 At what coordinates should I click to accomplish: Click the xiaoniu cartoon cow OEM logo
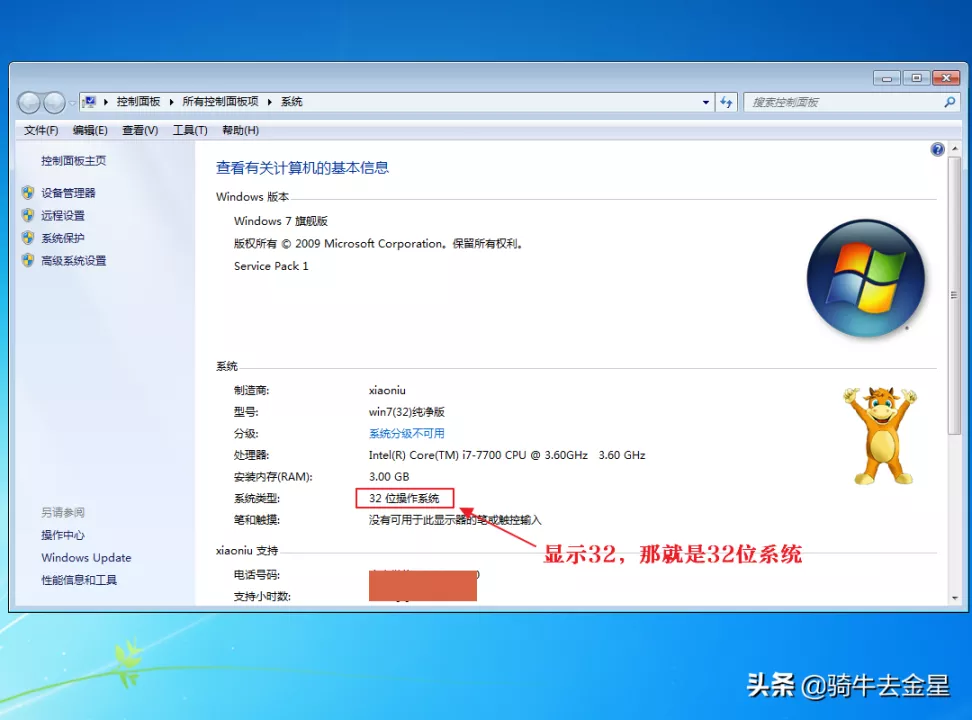click(880, 435)
